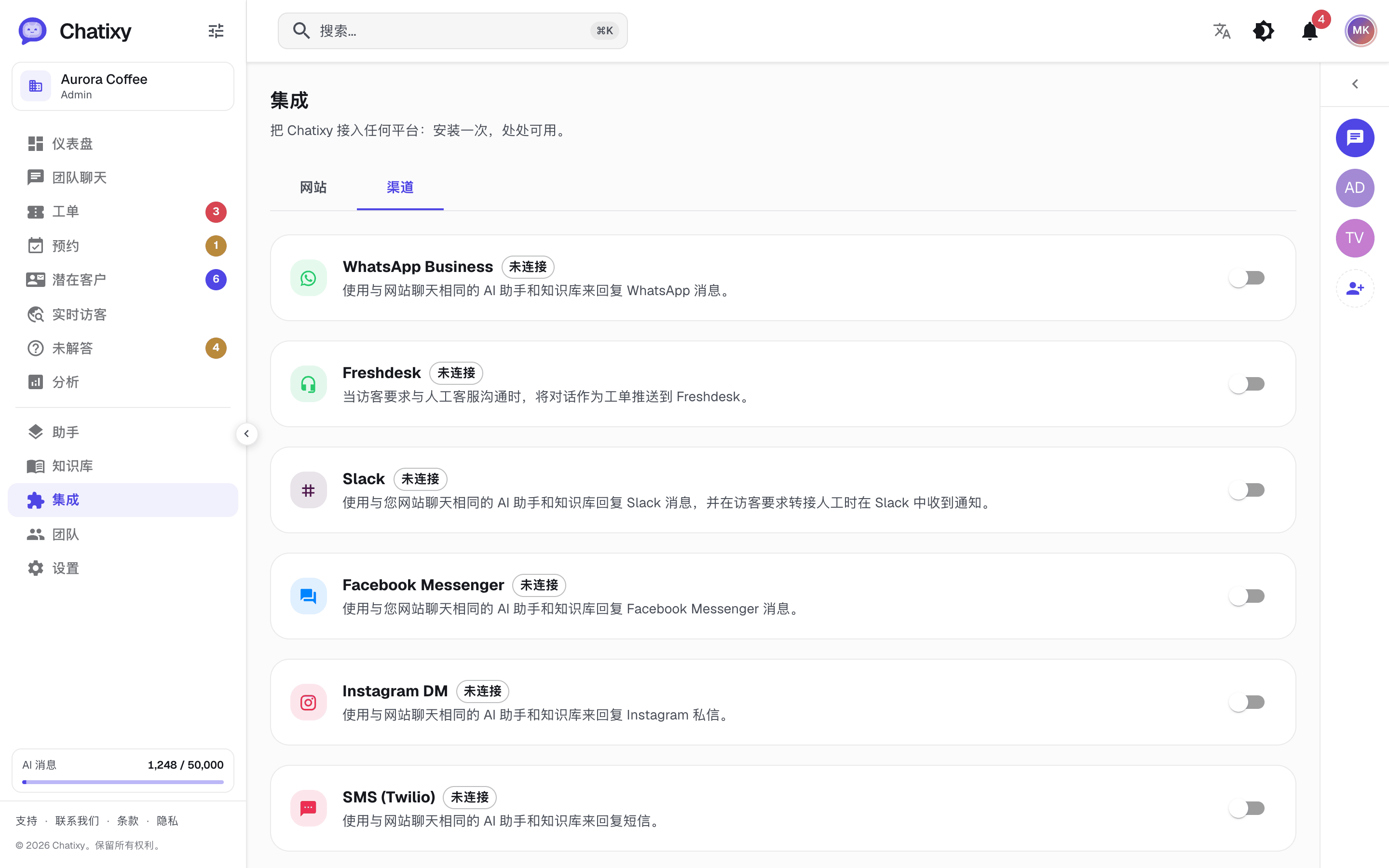Click the 1,248 / 50,000 usage text

pyautogui.click(x=185, y=765)
